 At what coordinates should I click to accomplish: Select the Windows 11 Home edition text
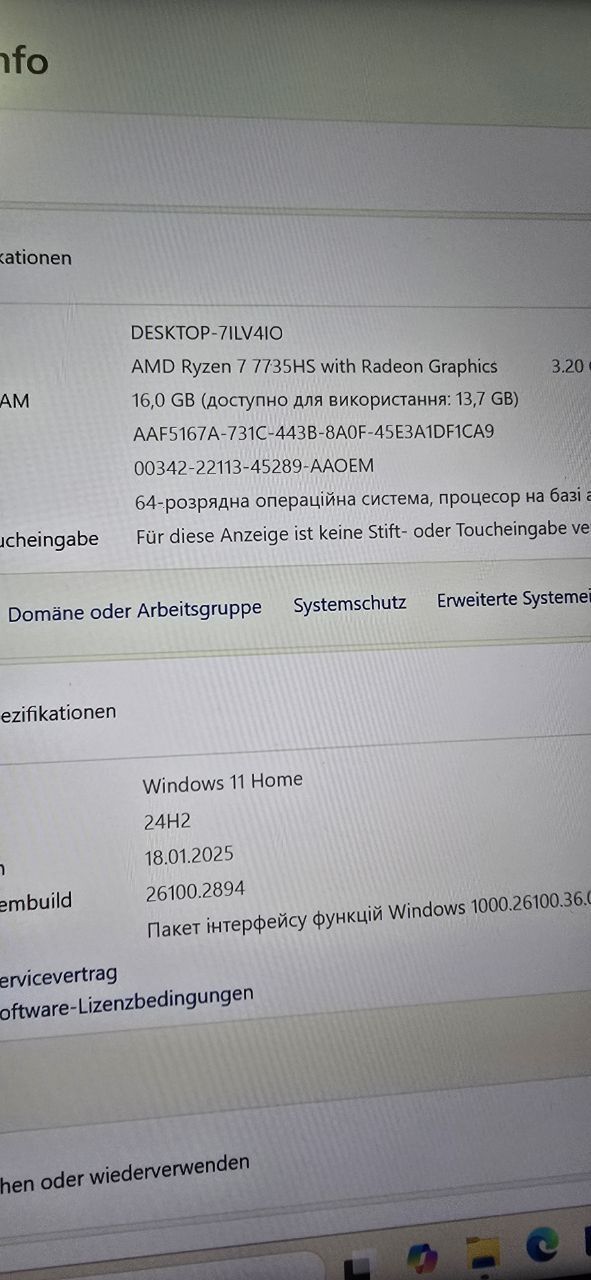222,782
